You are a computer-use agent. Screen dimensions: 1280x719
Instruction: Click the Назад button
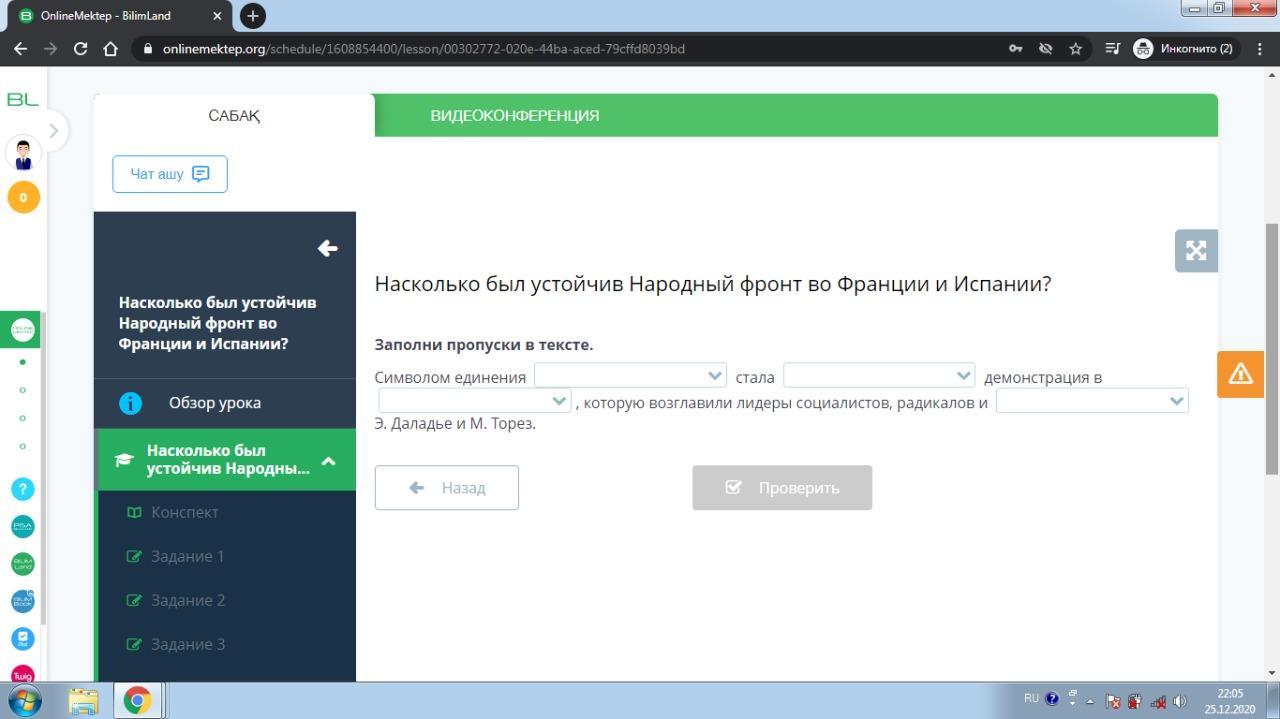coord(446,488)
